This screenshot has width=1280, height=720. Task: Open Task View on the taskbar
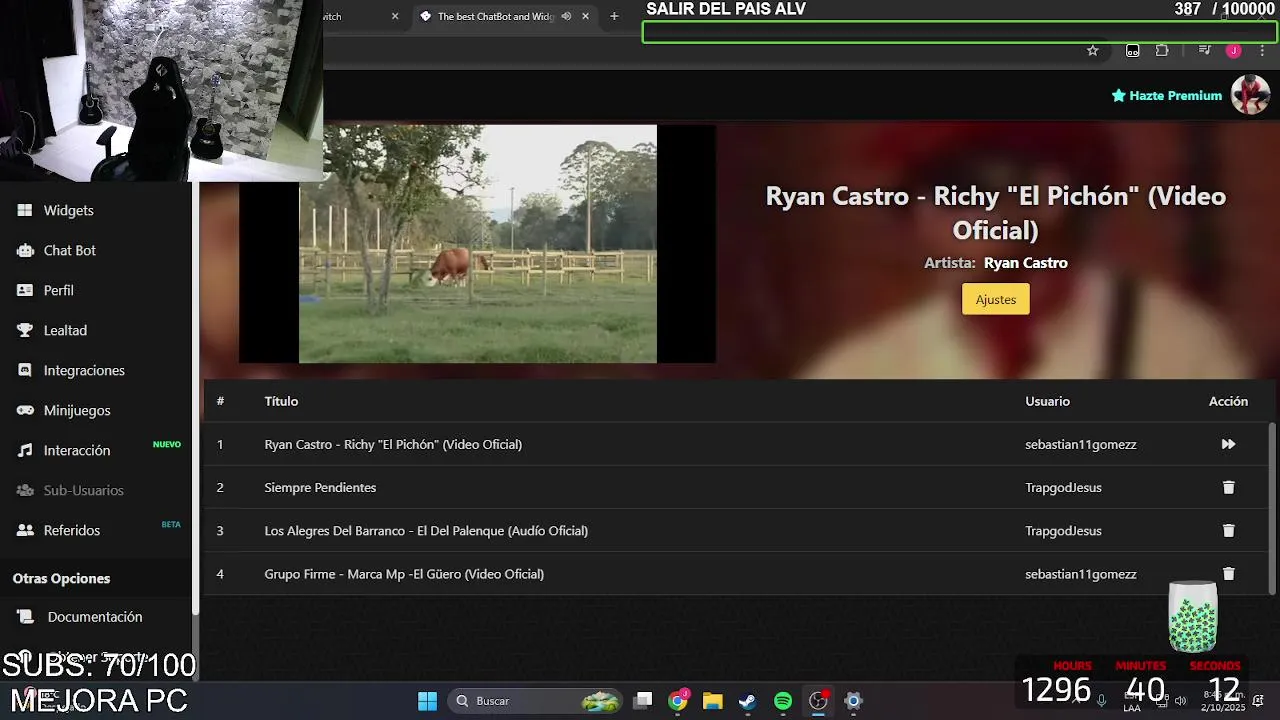pyautogui.click(x=644, y=701)
